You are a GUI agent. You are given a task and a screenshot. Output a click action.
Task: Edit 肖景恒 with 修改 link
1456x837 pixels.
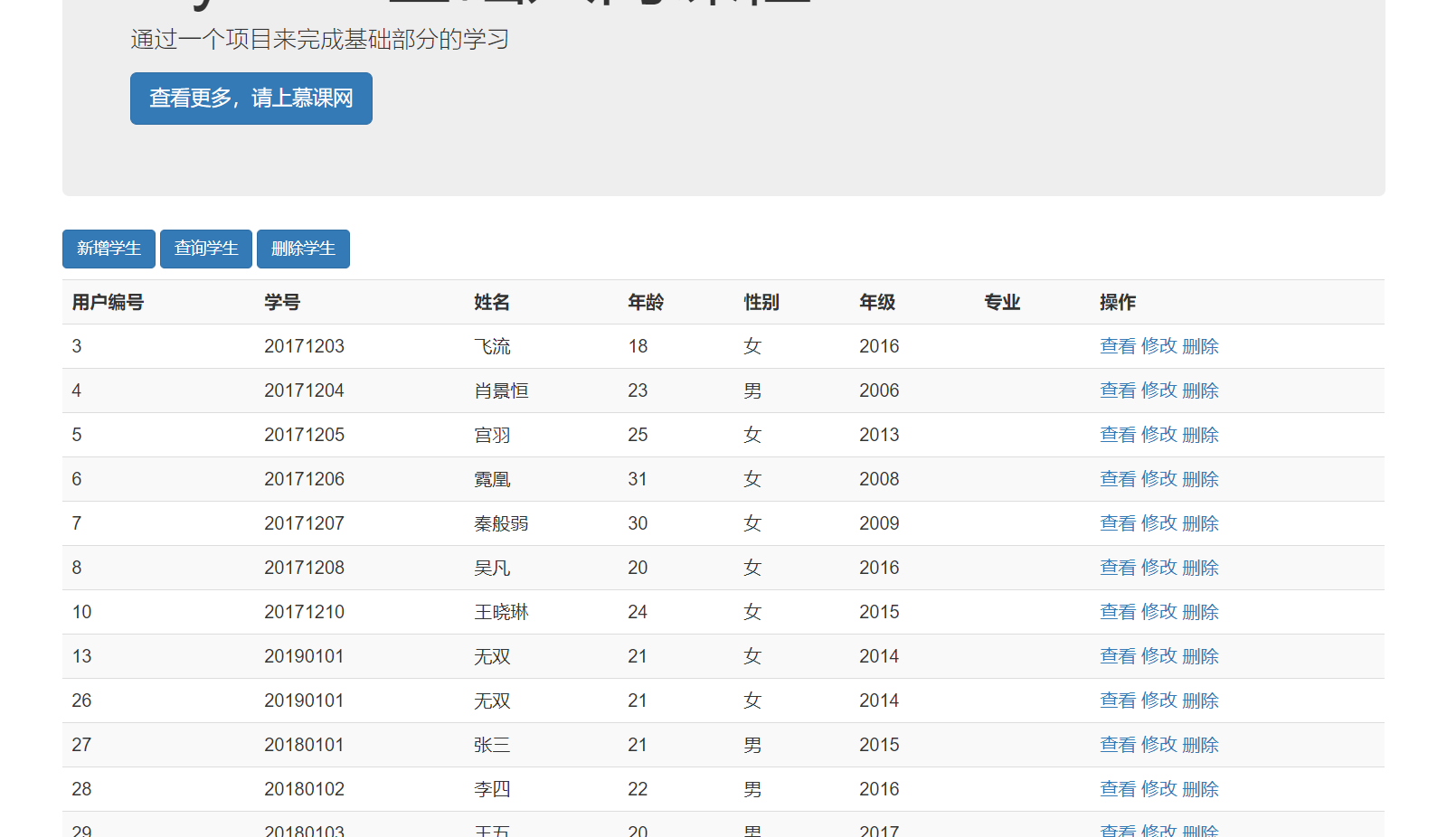1159,390
